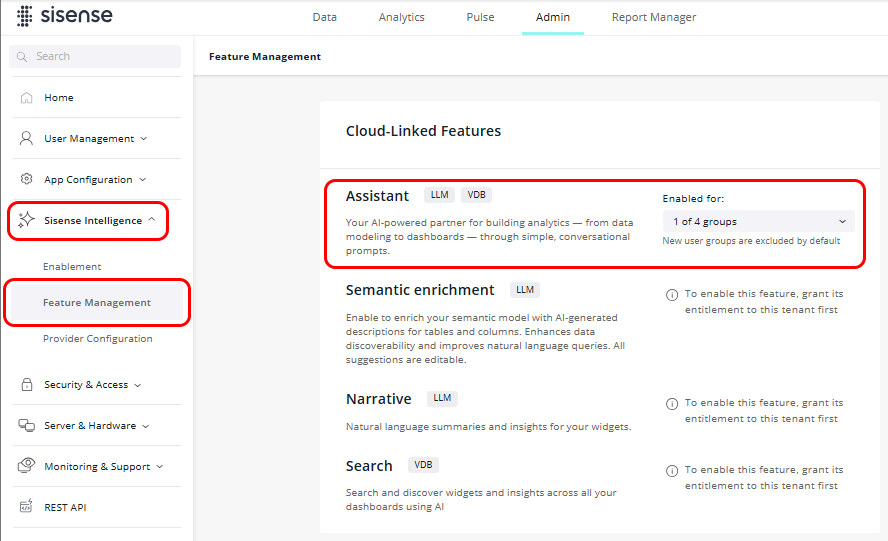The image size is (888, 541).
Task: Click the LLM tag next to Assistant
Action: pyautogui.click(x=439, y=195)
